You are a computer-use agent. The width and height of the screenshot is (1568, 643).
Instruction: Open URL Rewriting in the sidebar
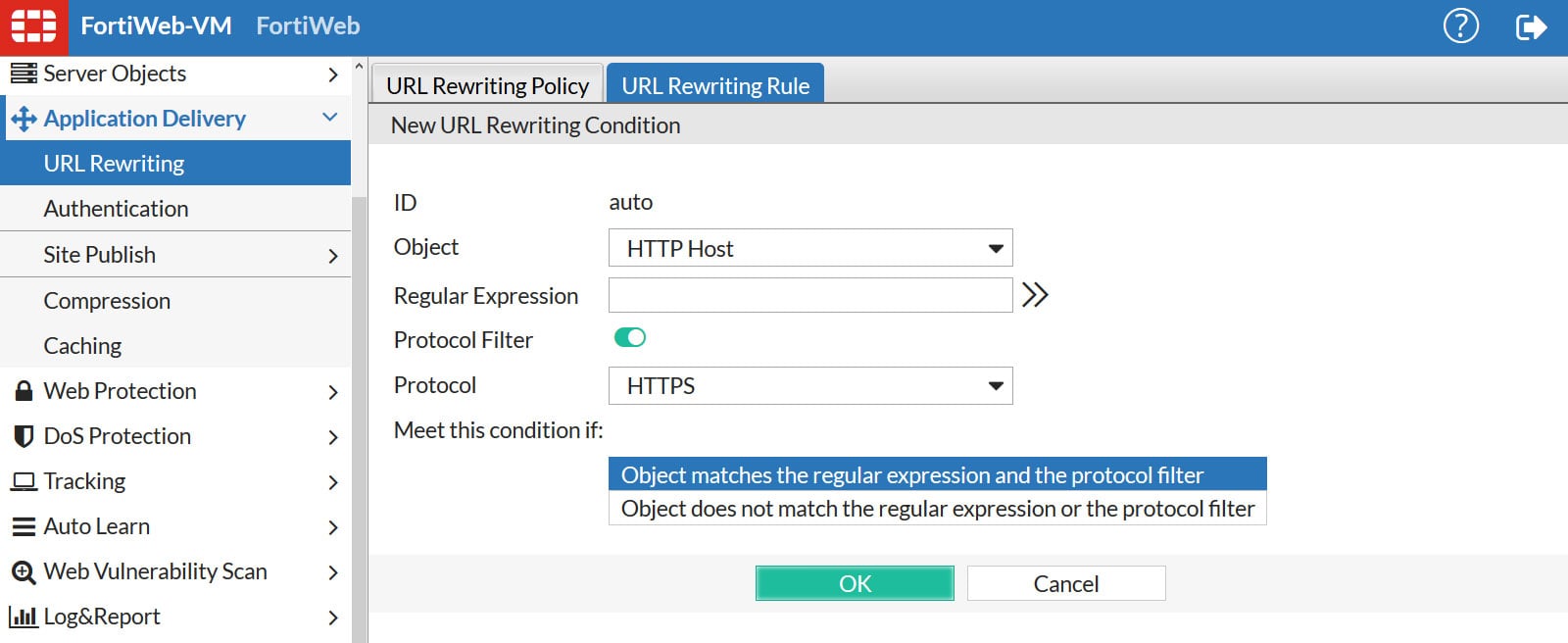point(175,163)
